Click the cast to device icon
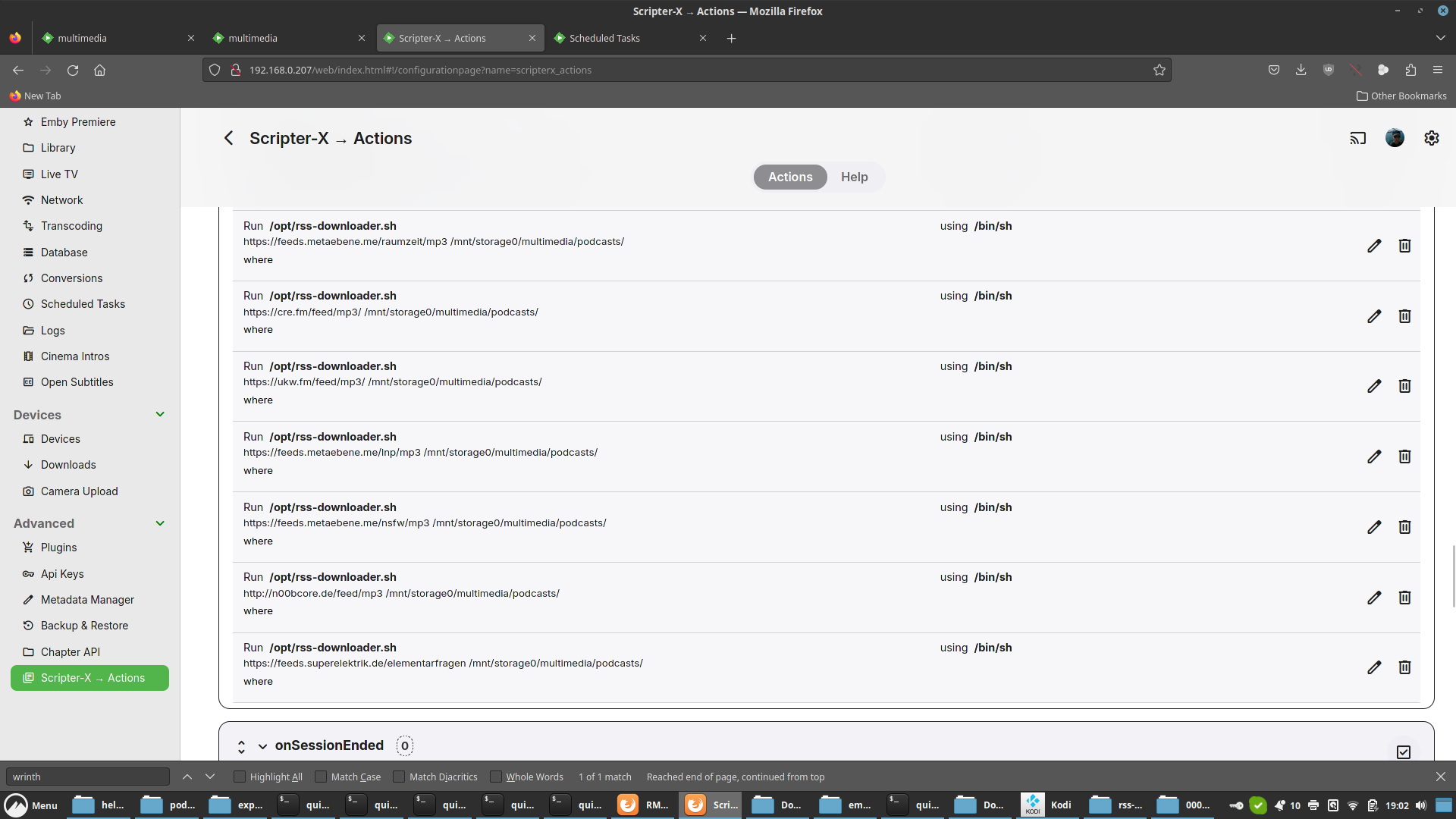This screenshot has height=819, width=1456. point(1357,138)
